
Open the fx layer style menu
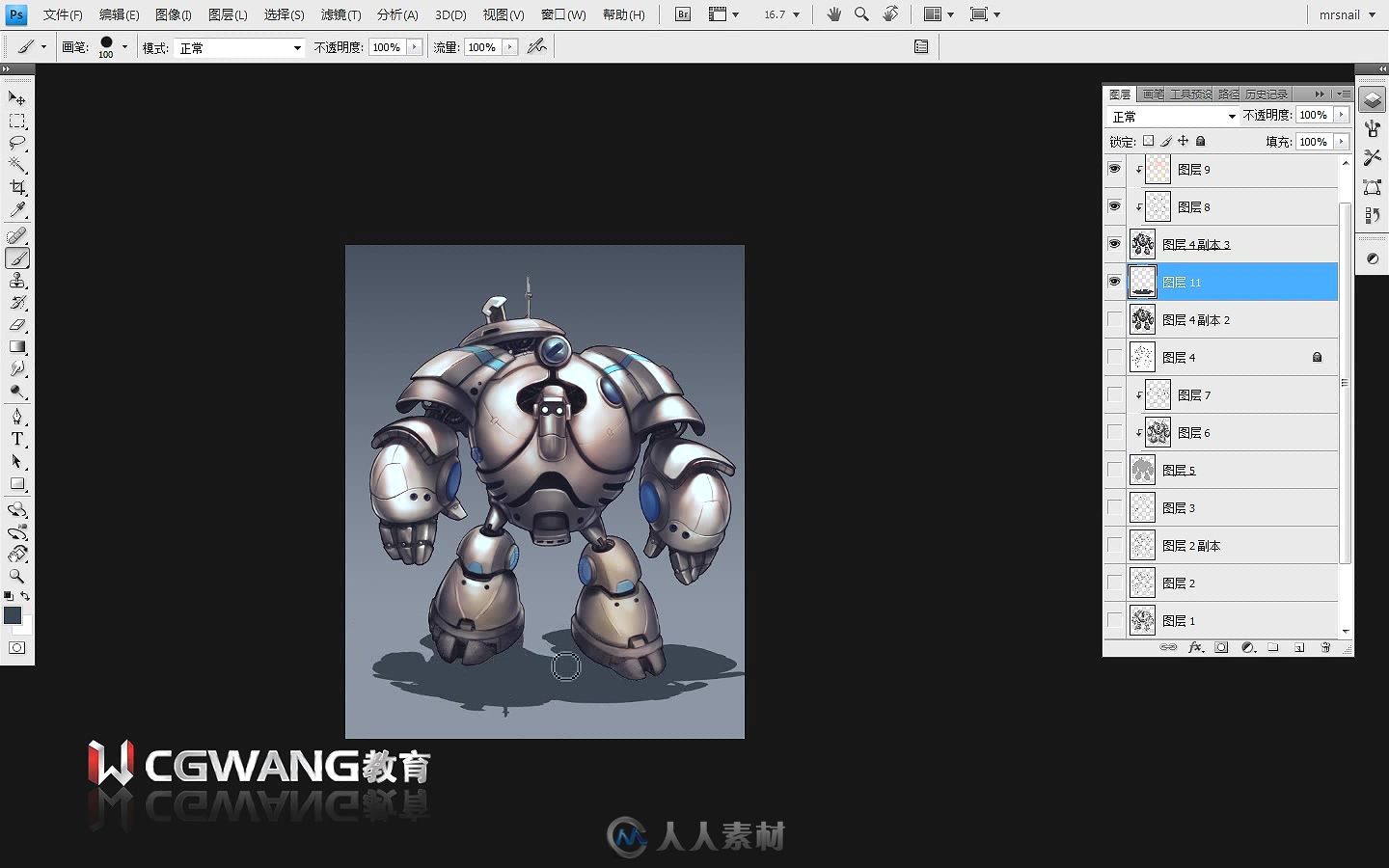1195,647
